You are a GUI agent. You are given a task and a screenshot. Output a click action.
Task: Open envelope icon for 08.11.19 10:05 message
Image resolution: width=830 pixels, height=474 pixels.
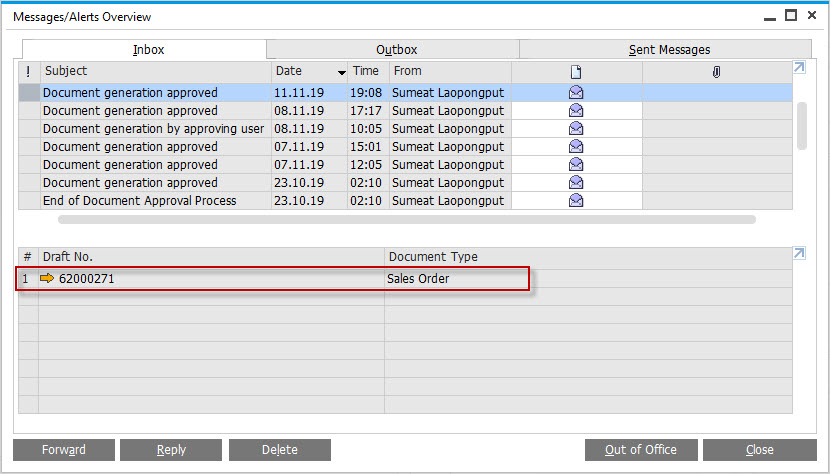pos(576,129)
